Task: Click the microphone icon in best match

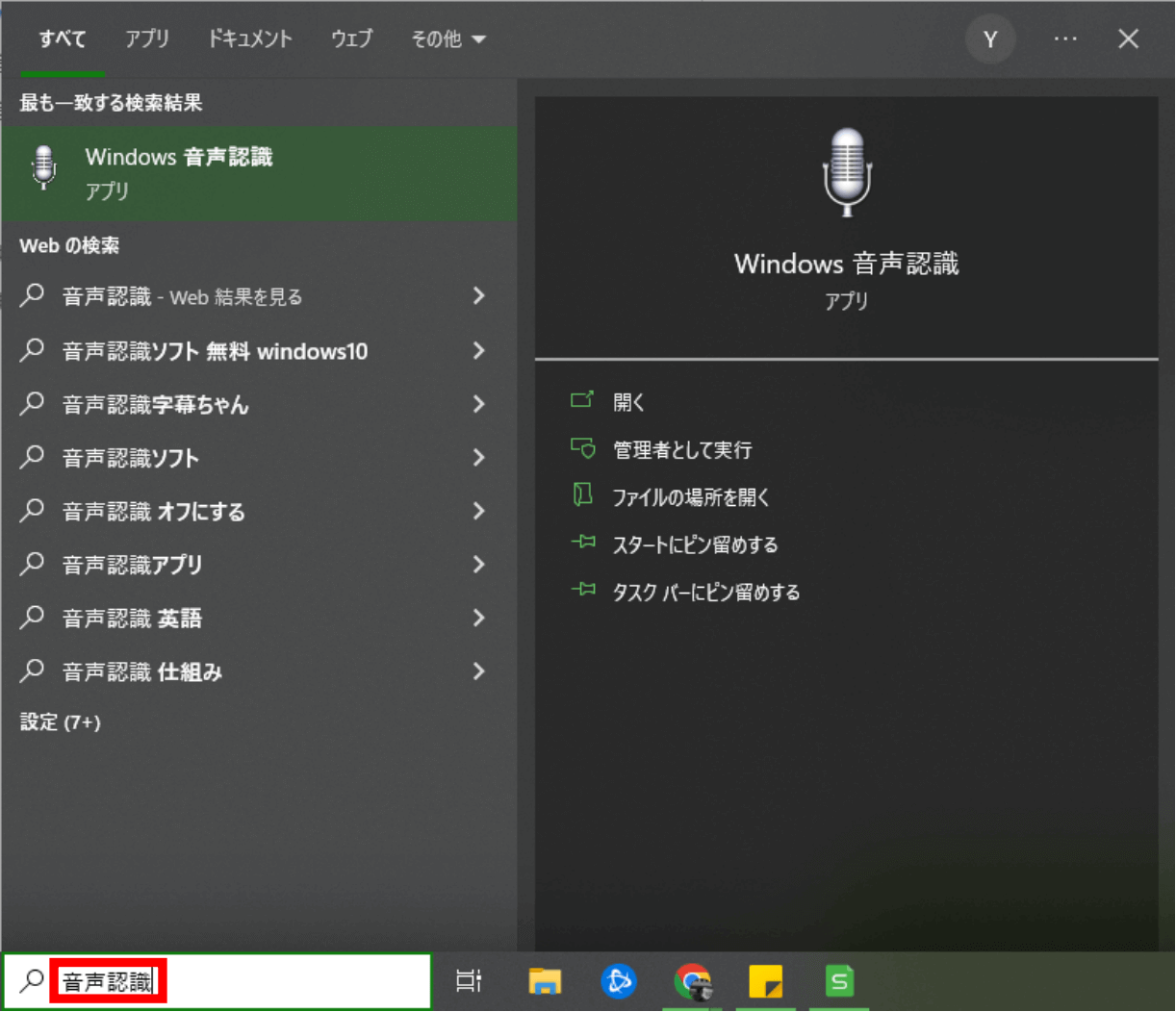Action: [x=43, y=167]
